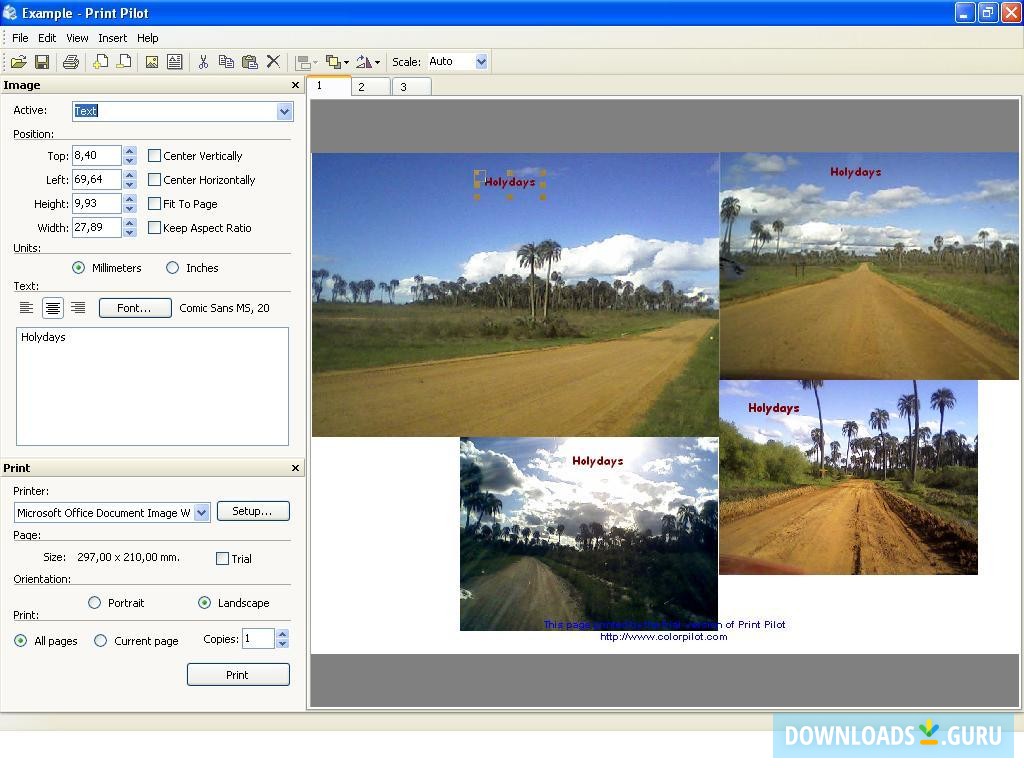Screen dimensions: 1024x768
Task: Toggle the Keep Aspect Ratio checkbox
Action: [x=155, y=228]
